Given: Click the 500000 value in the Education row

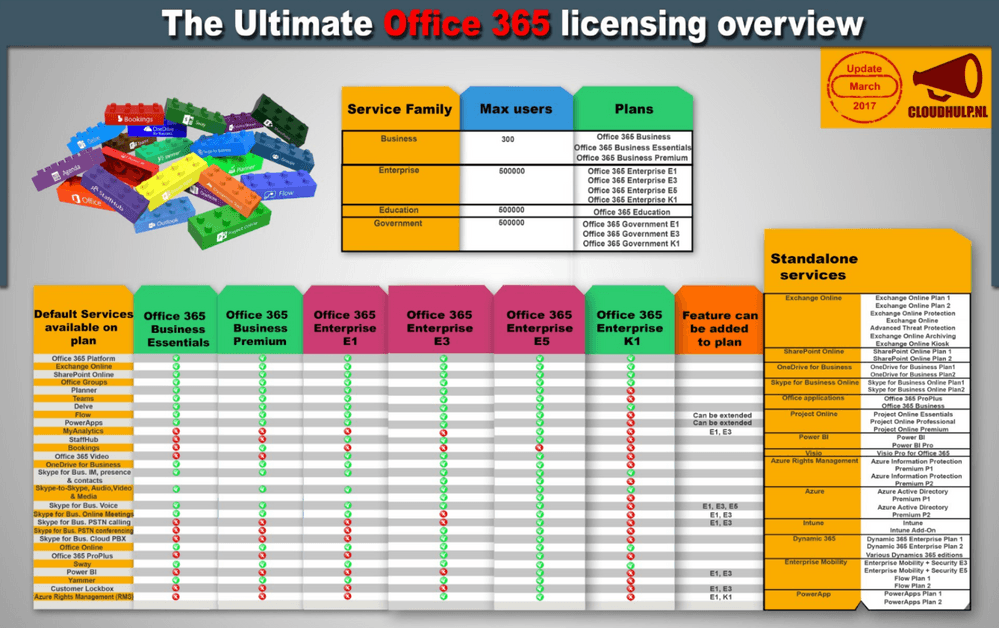Looking at the screenshot, I should click(x=512, y=210).
